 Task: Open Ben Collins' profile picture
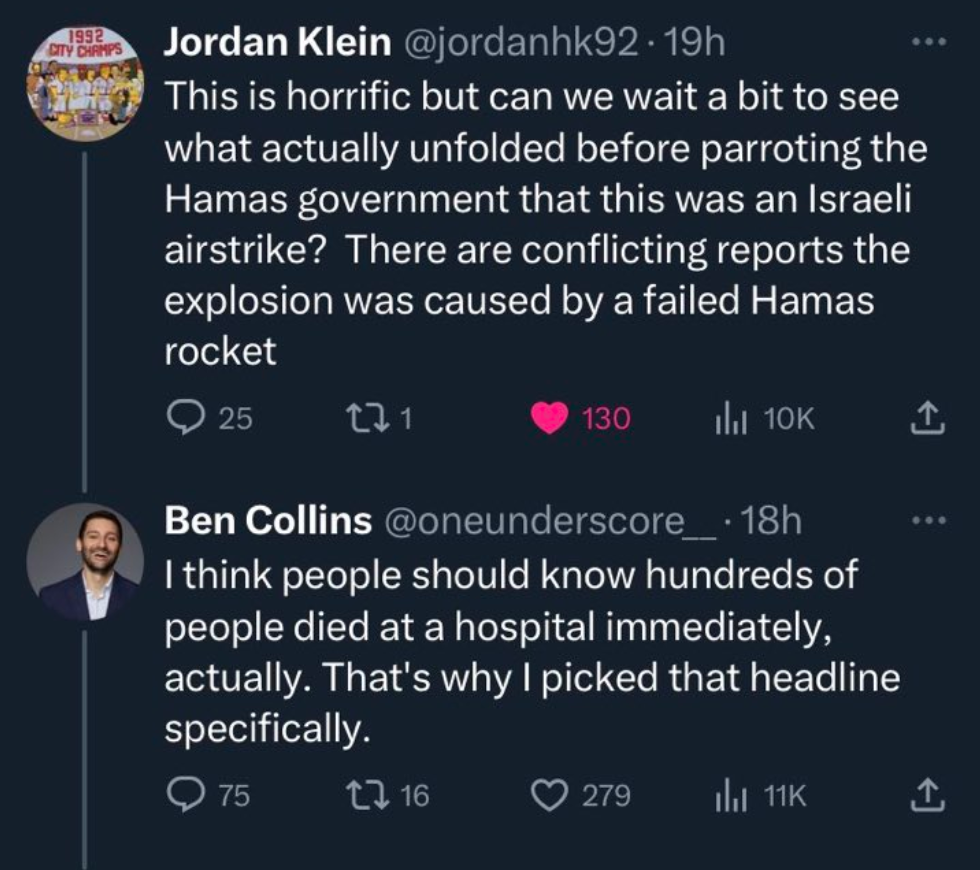(86, 562)
